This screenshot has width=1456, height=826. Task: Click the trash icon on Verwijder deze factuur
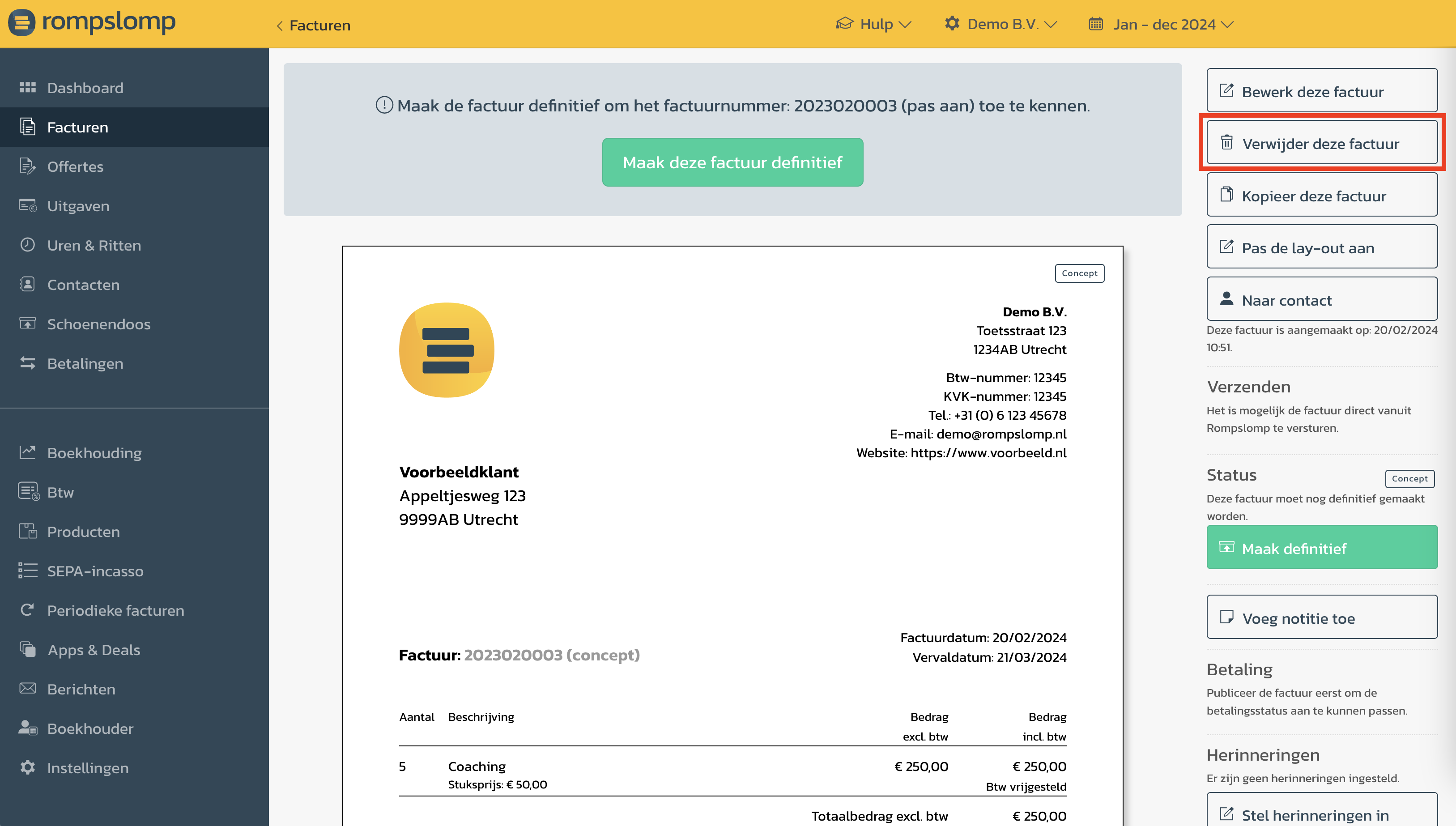tap(1226, 142)
